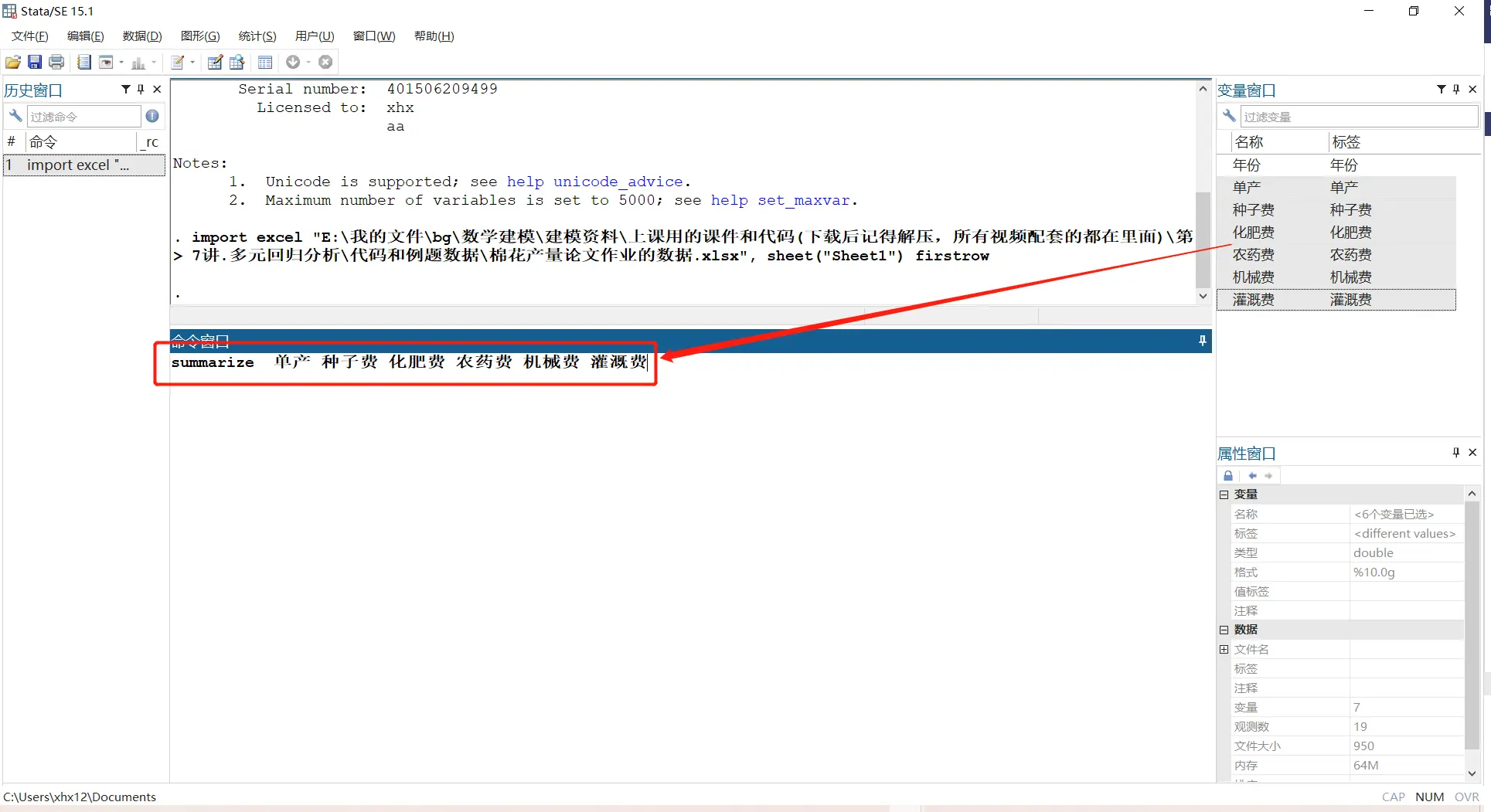Open the Viewer toolbar dropdown arrow
Screen dimensions: 1491x812
pyautogui.click(x=121, y=62)
